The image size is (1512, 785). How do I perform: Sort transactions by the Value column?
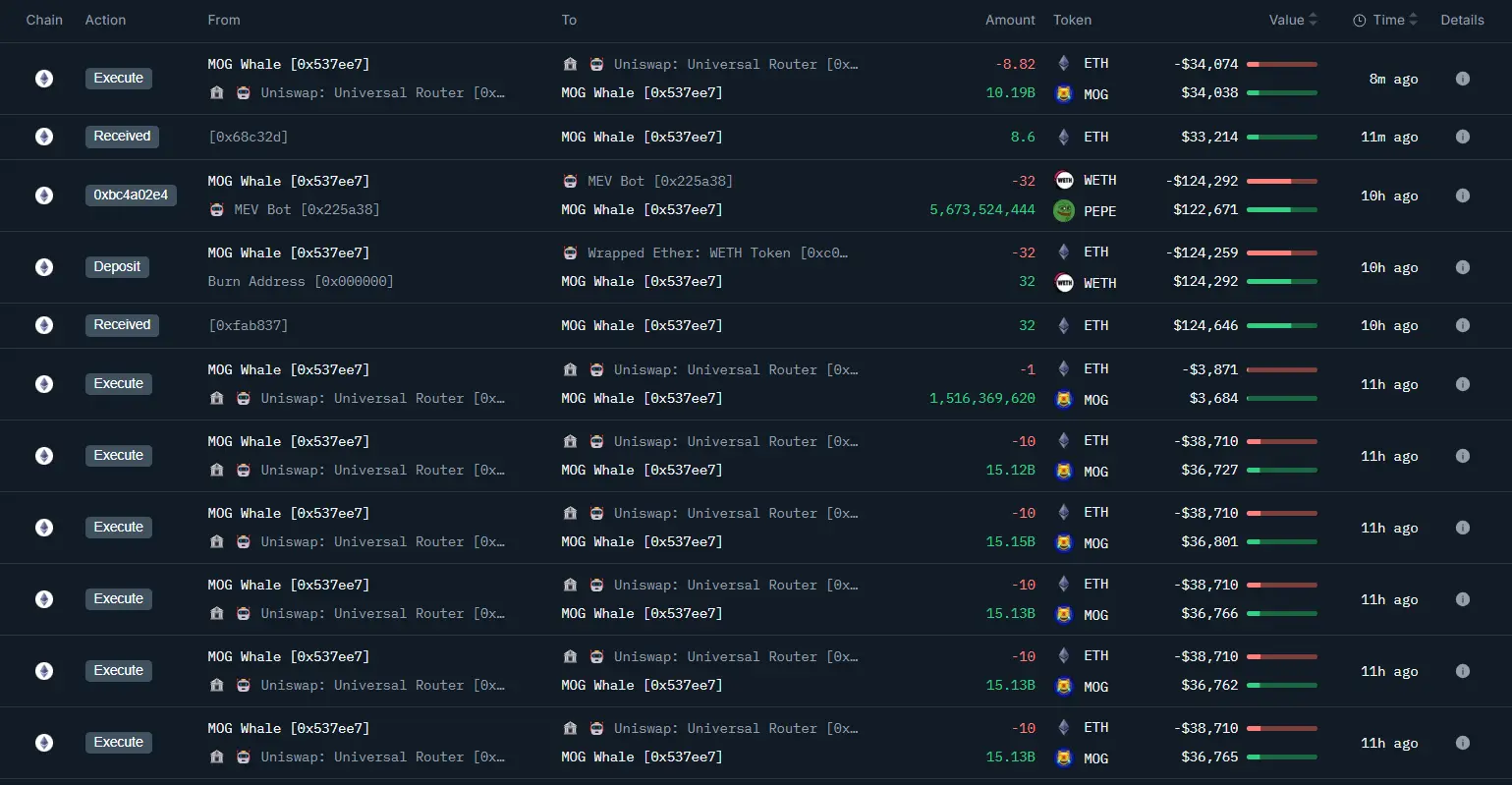(1292, 20)
